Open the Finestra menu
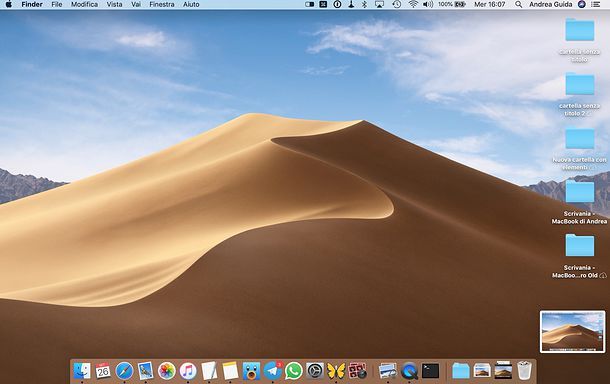Image resolution: width=610 pixels, height=384 pixels. coord(162,4)
